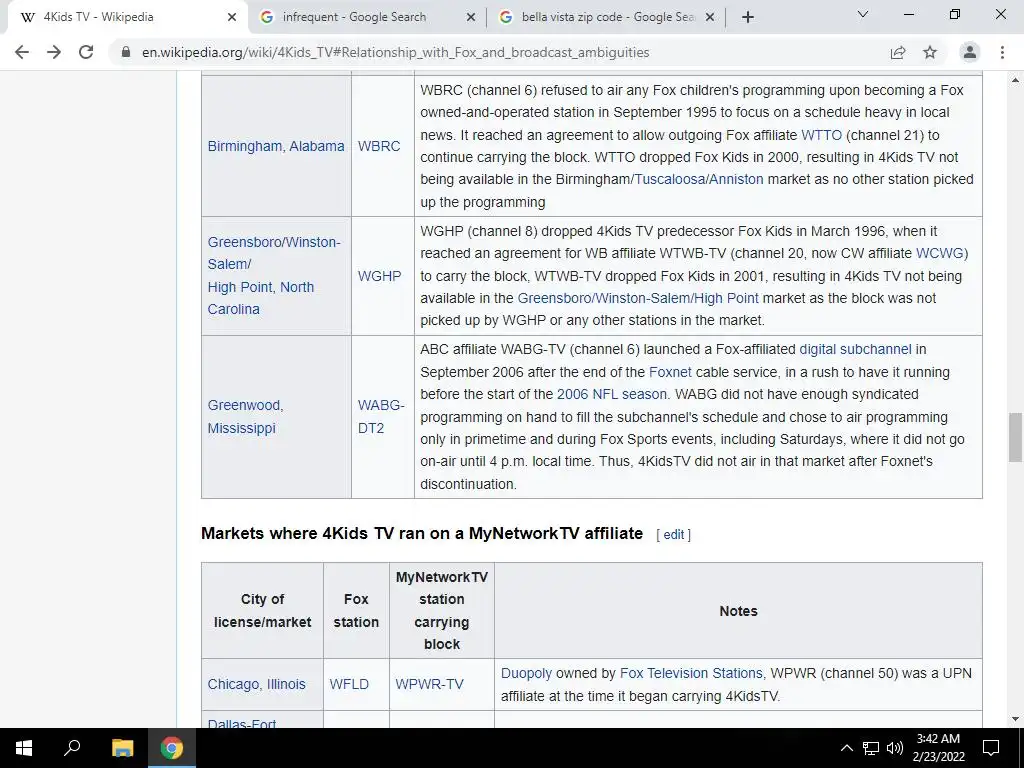Open the Foxnet link
The image size is (1024, 768).
670,372
